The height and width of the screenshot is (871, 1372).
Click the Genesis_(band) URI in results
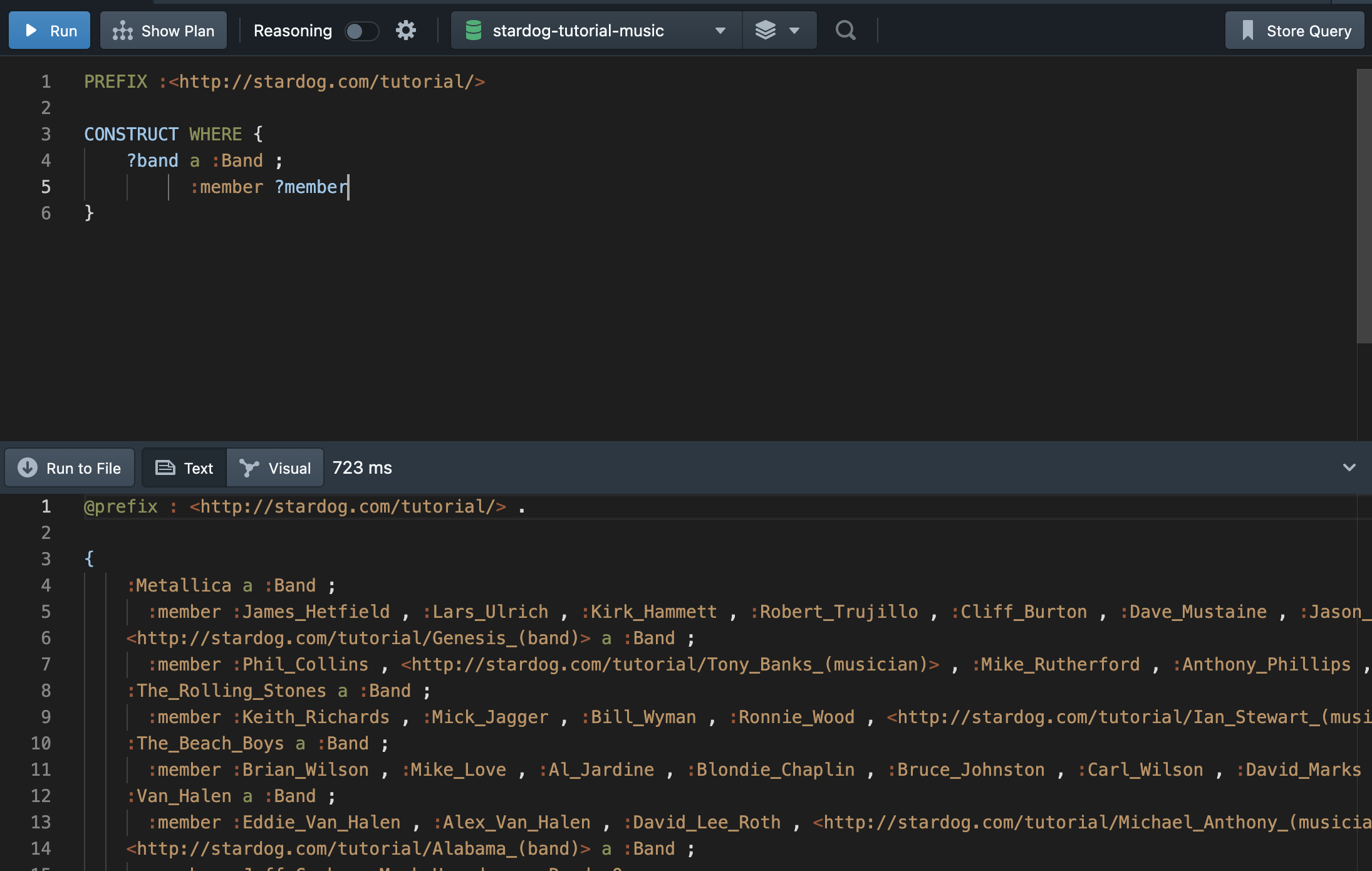coord(358,638)
